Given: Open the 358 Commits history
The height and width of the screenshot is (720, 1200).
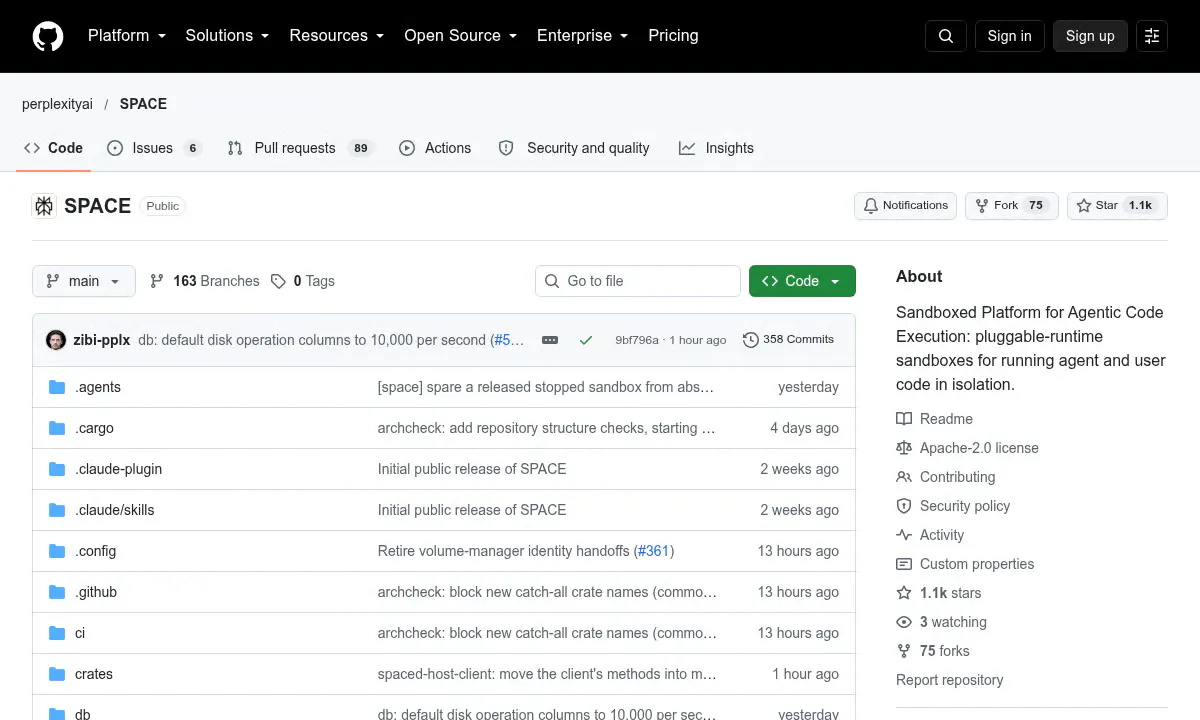Looking at the screenshot, I should tap(788, 340).
